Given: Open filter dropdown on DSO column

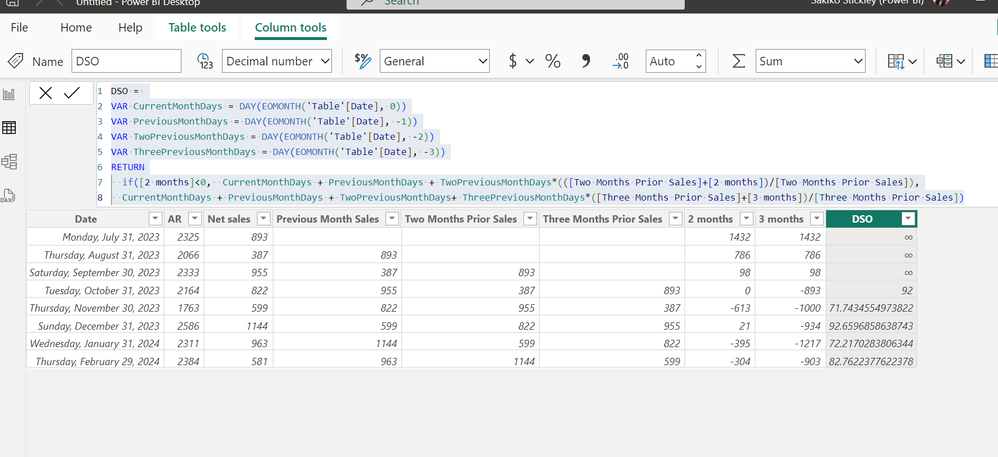Looking at the screenshot, I should (x=908, y=219).
